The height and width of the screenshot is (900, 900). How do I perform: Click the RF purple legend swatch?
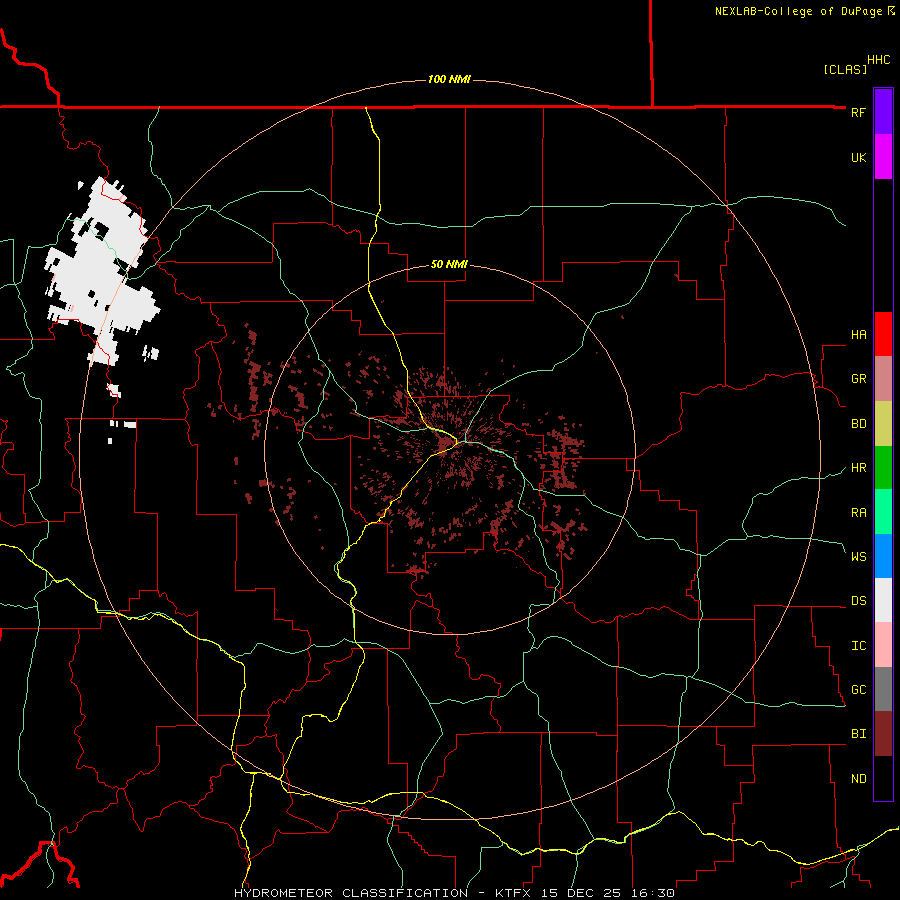[883, 112]
